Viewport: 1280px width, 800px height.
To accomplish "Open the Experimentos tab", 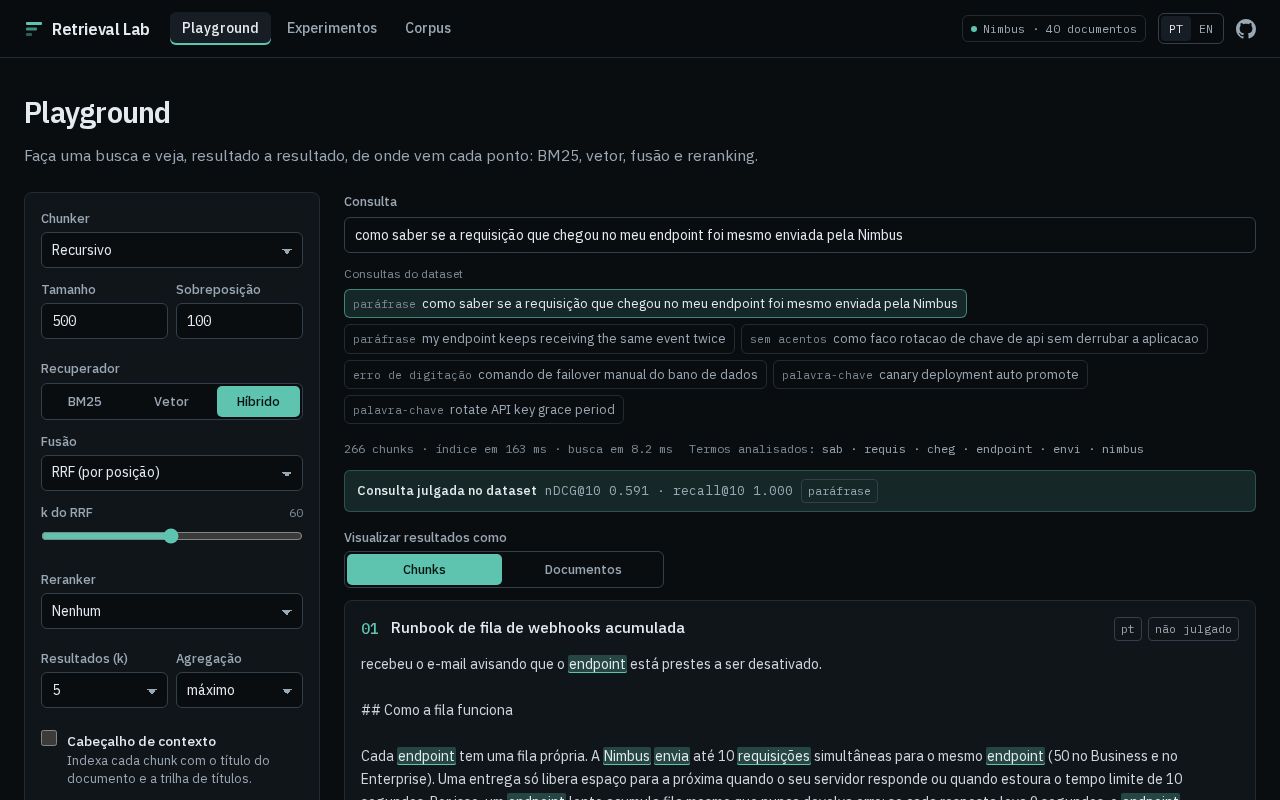I will pyautogui.click(x=332, y=28).
